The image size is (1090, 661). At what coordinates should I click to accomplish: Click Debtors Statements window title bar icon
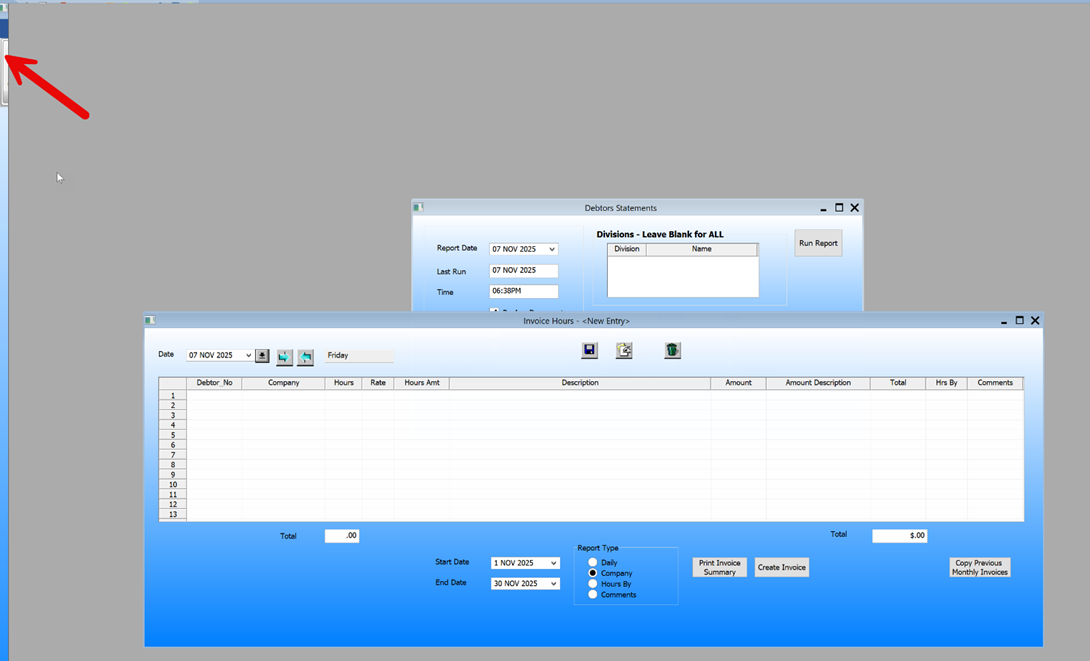[418, 208]
